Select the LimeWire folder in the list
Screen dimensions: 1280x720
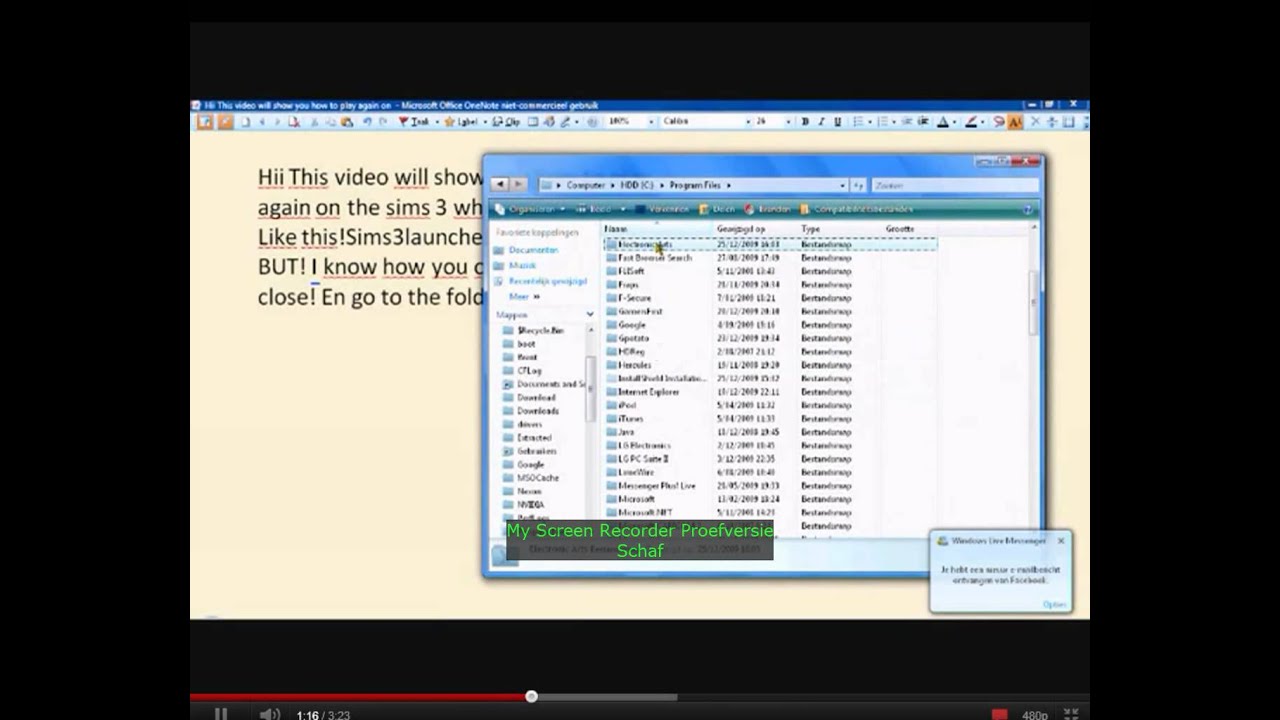[x=635, y=472]
